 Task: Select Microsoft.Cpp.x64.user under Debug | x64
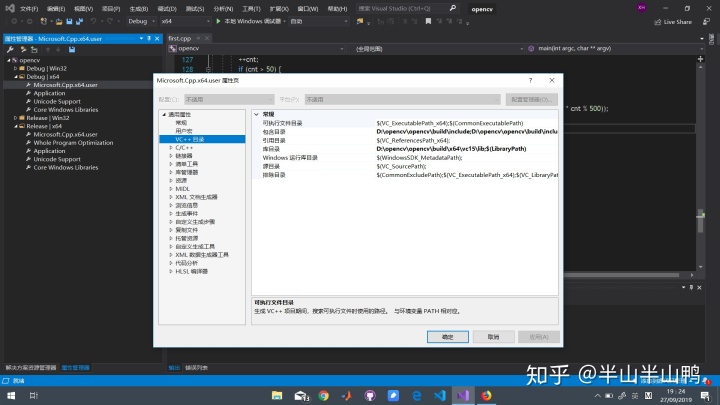tap(65, 85)
